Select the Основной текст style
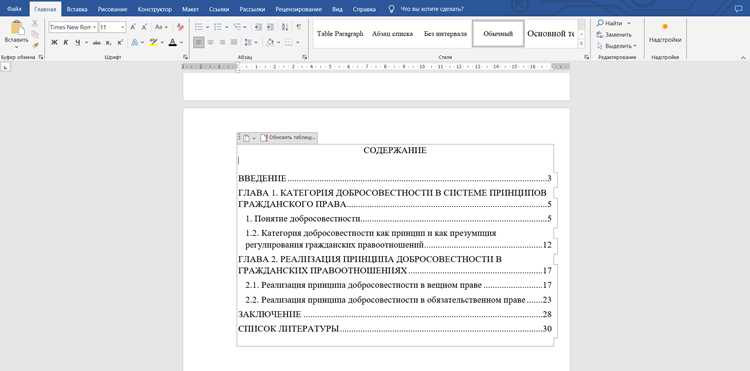Viewport: 750px width, 371px height. pos(551,34)
